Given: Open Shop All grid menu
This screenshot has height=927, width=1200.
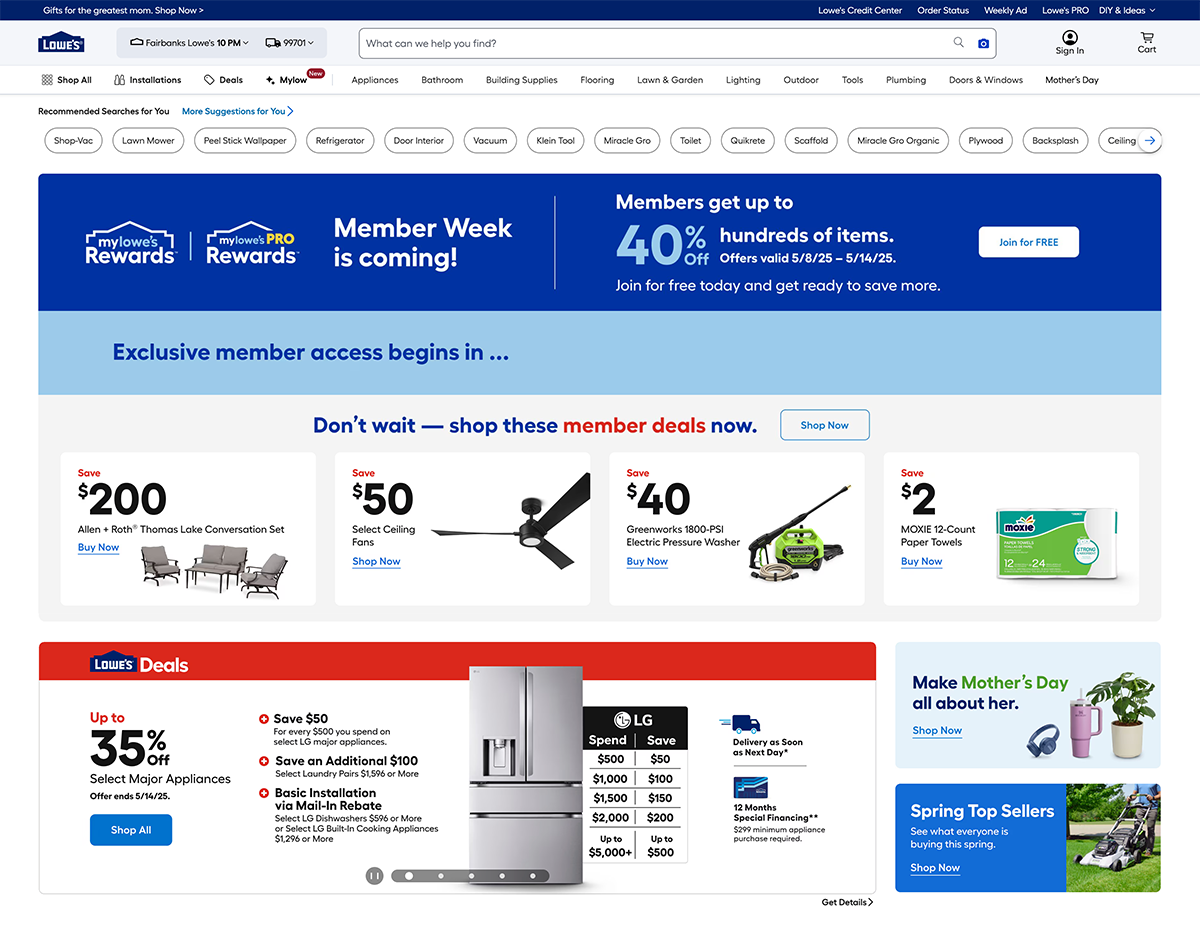Looking at the screenshot, I should tap(66, 80).
